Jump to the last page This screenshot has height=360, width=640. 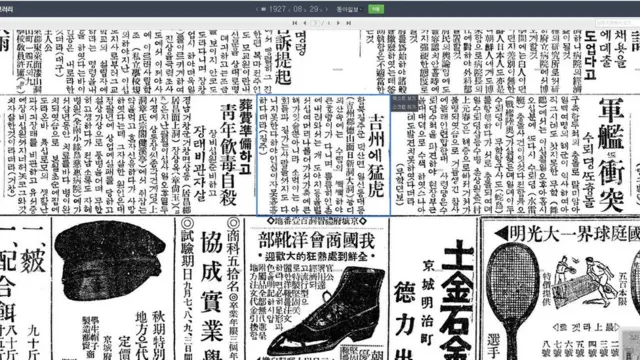[348, 23]
